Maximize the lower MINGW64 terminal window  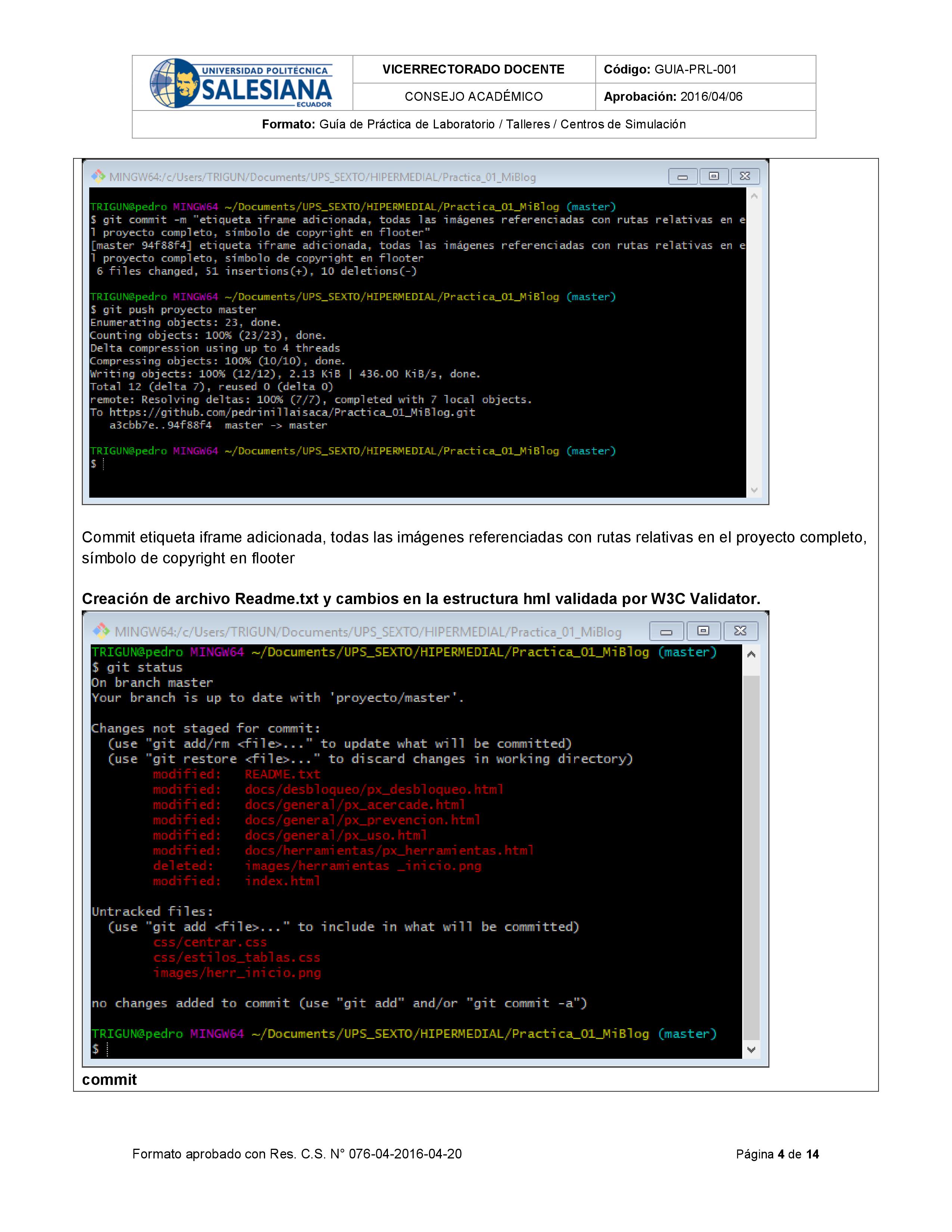pyautogui.click(x=703, y=631)
